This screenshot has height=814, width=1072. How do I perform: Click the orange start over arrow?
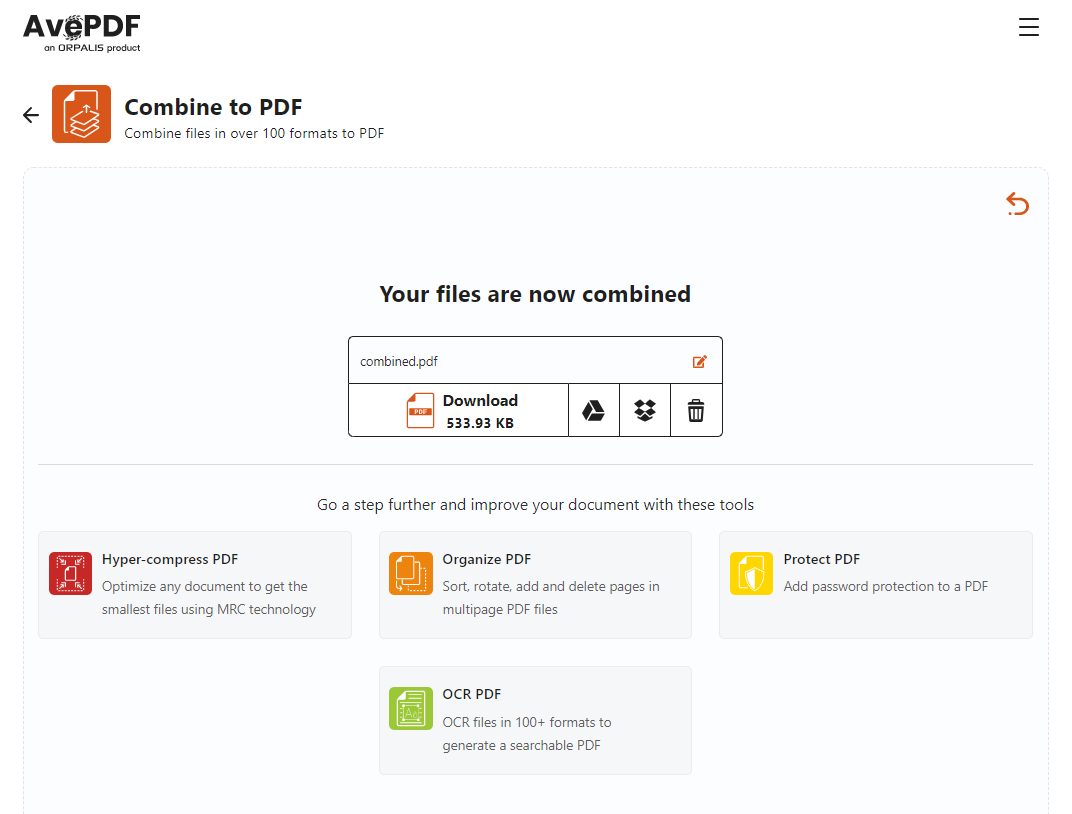tap(1017, 204)
